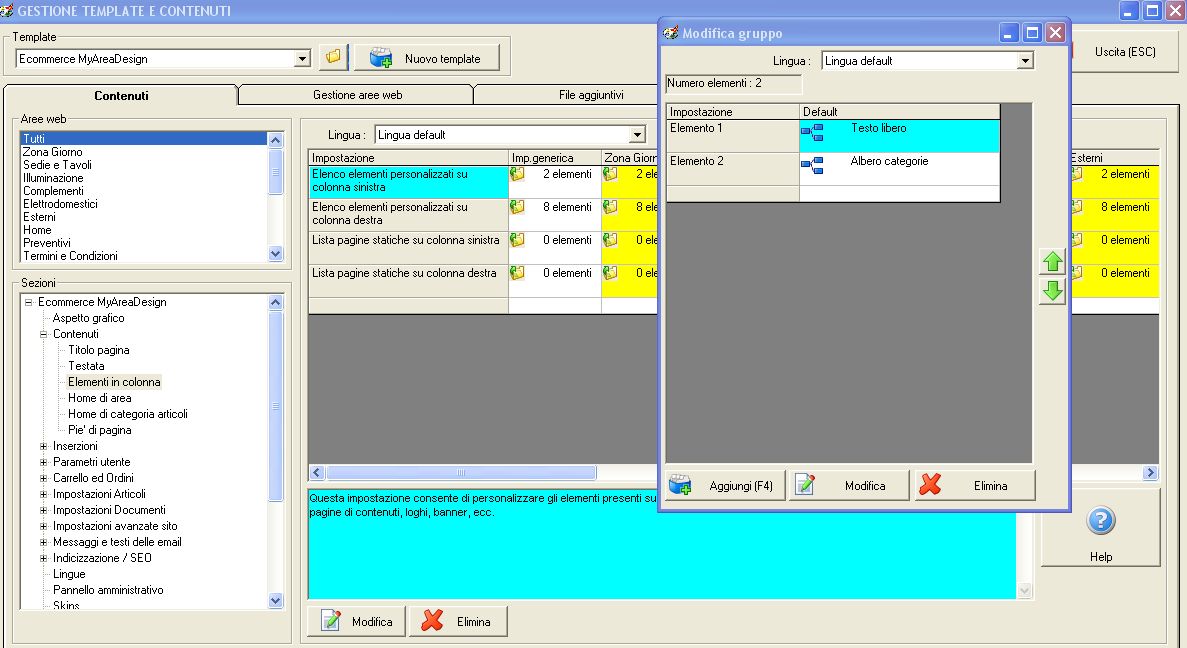Image resolution: width=1187 pixels, height=648 pixels.
Task: Switch to the Contenuti tab
Action: click(x=121, y=95)
